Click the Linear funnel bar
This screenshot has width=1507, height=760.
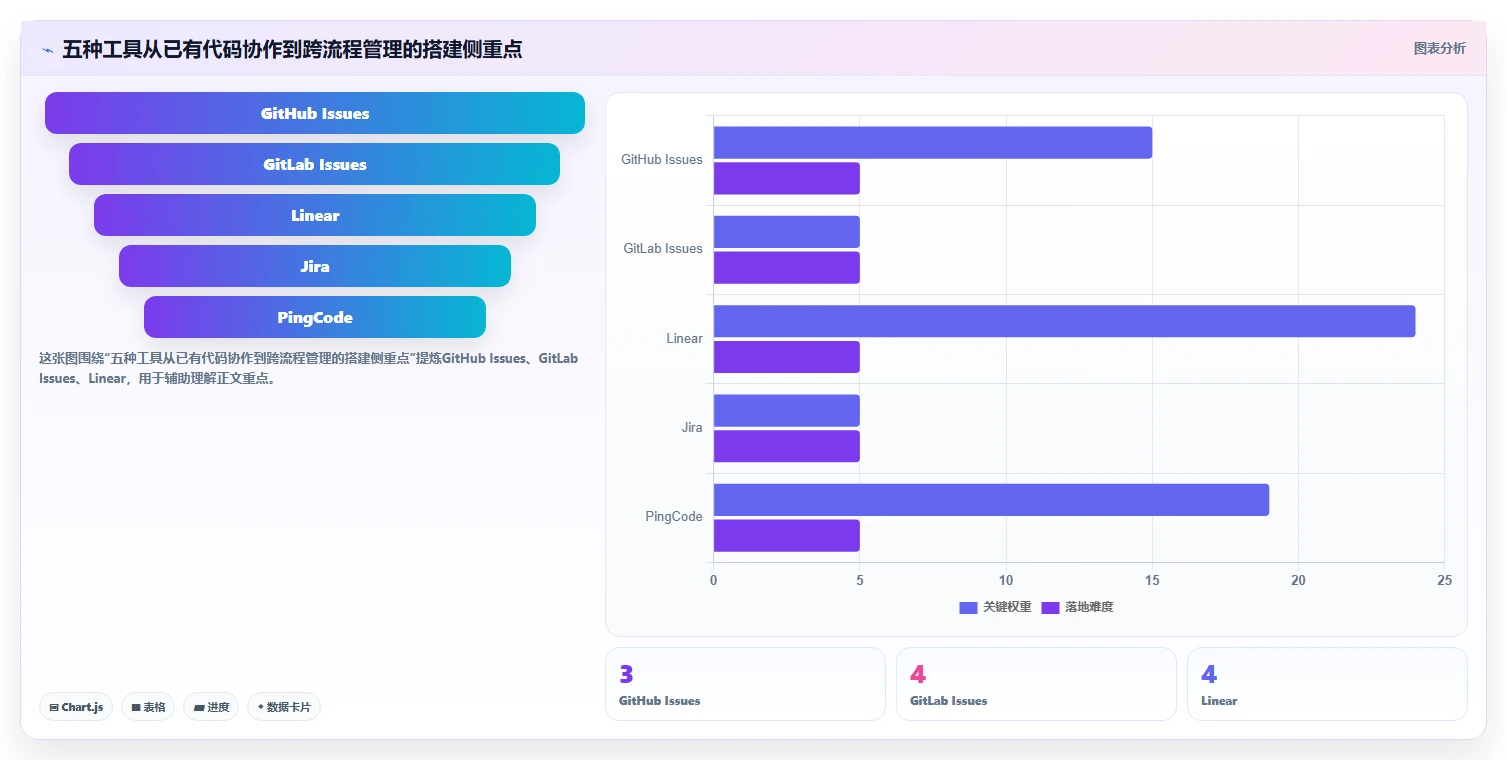click(x=315, y=215)
